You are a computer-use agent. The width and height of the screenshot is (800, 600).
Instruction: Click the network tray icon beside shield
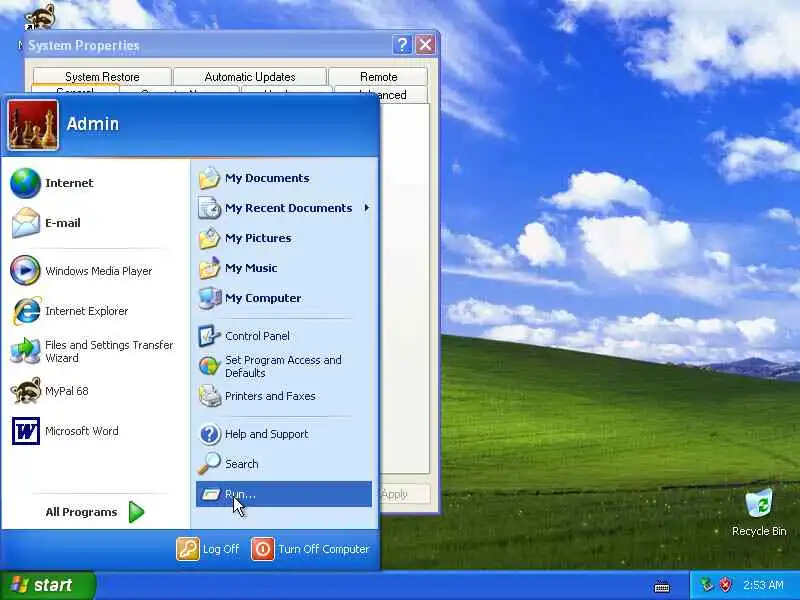(x=707, y=585)
